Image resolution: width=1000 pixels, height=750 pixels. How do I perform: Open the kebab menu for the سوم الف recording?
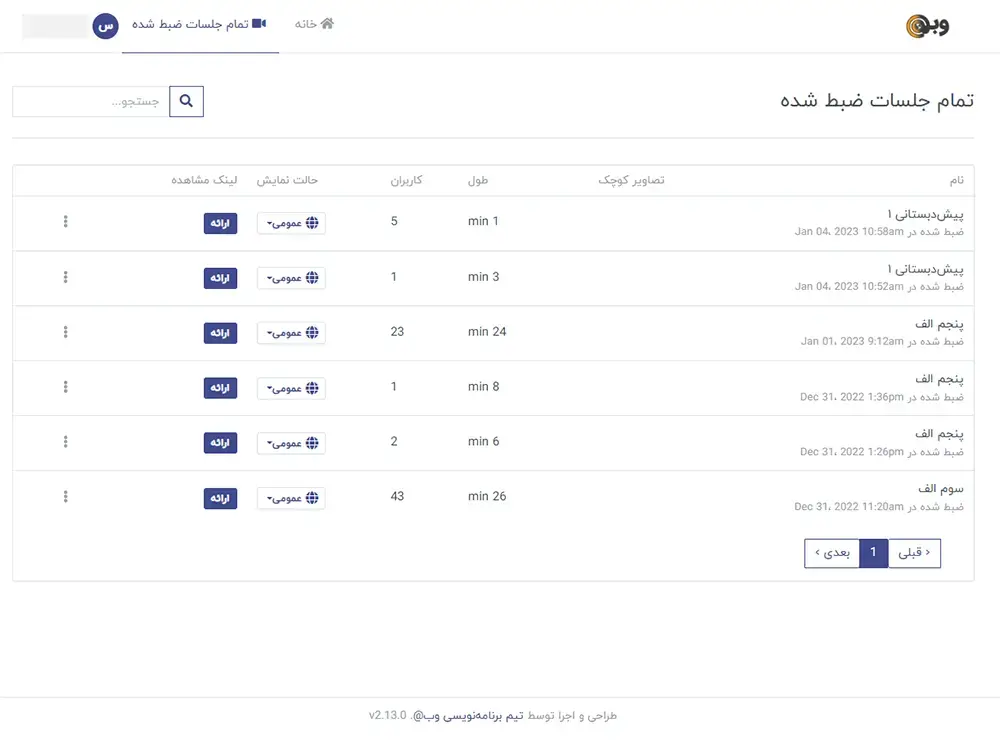point(65,497)
